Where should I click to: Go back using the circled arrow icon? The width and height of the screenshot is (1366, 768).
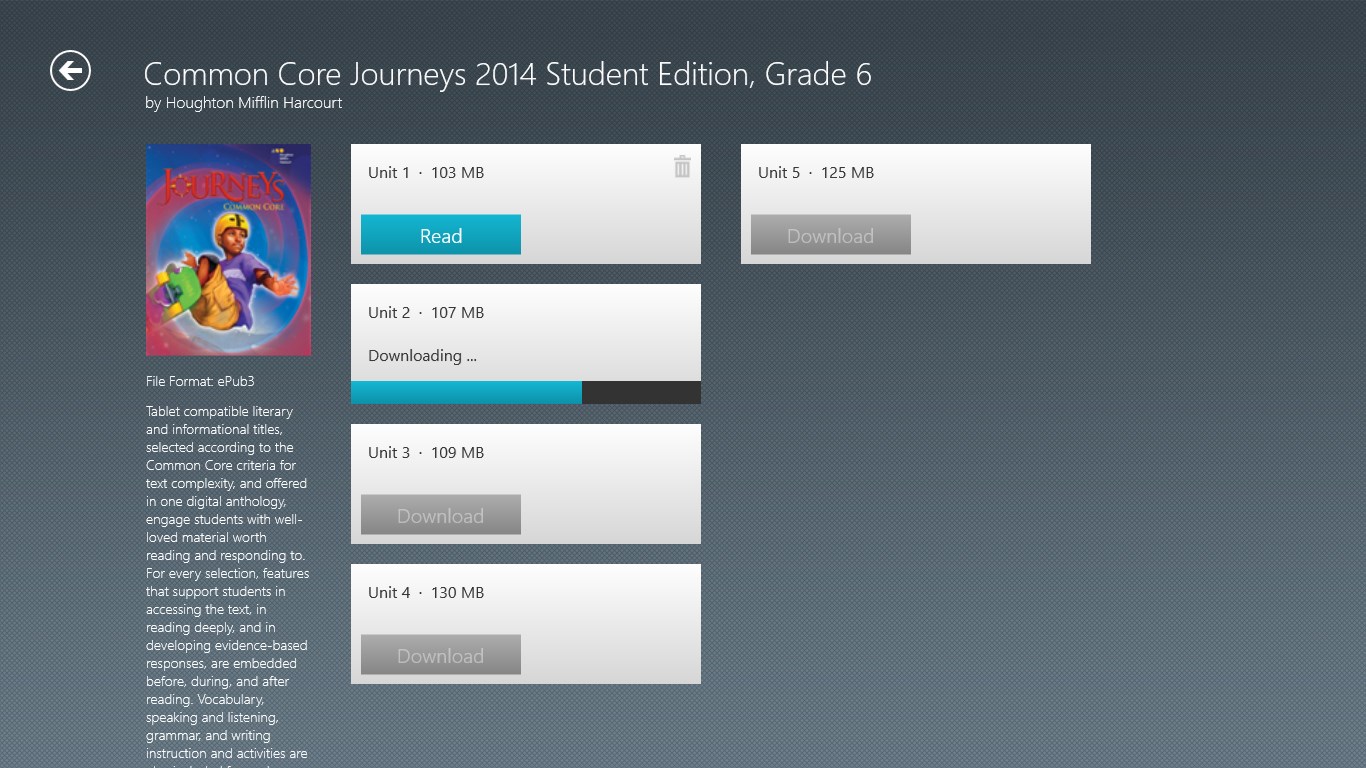tap(70, 70)
